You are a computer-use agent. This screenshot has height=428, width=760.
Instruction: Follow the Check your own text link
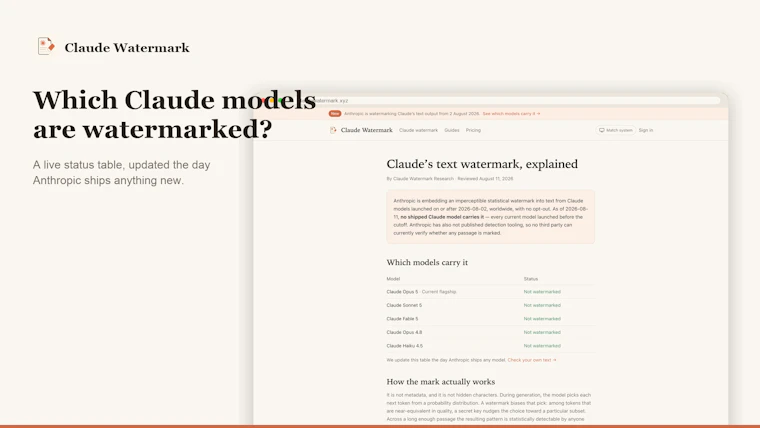[532, 360]
